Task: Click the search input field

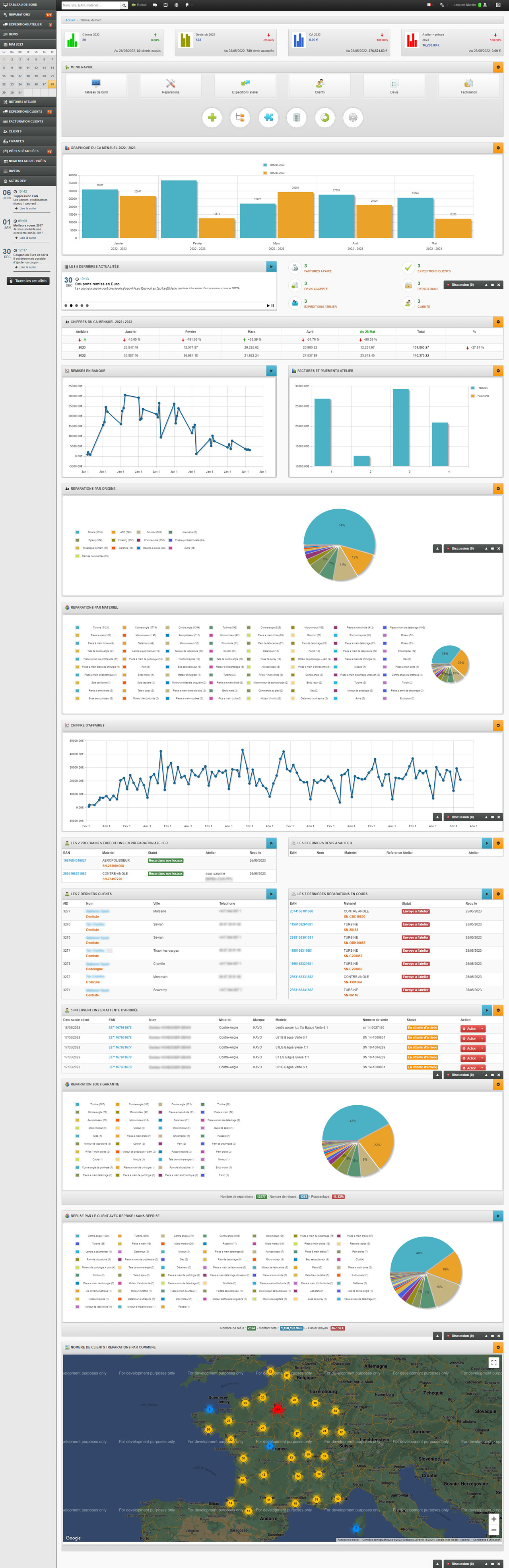Action: click(91, 5)
